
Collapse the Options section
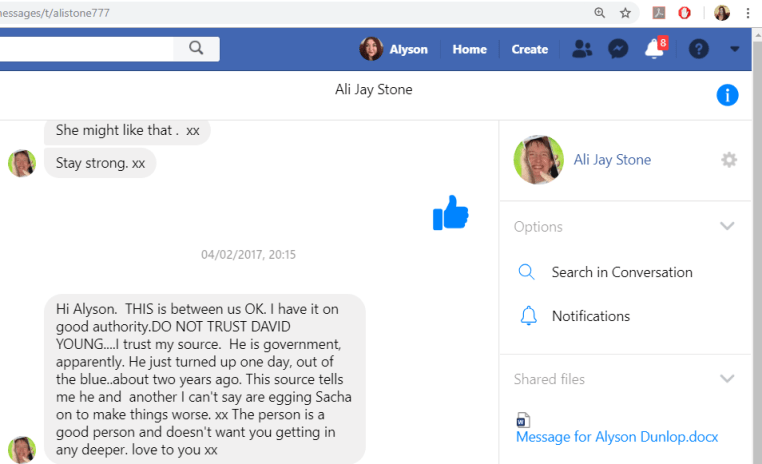pyautogui.click(x=727, y=226)
